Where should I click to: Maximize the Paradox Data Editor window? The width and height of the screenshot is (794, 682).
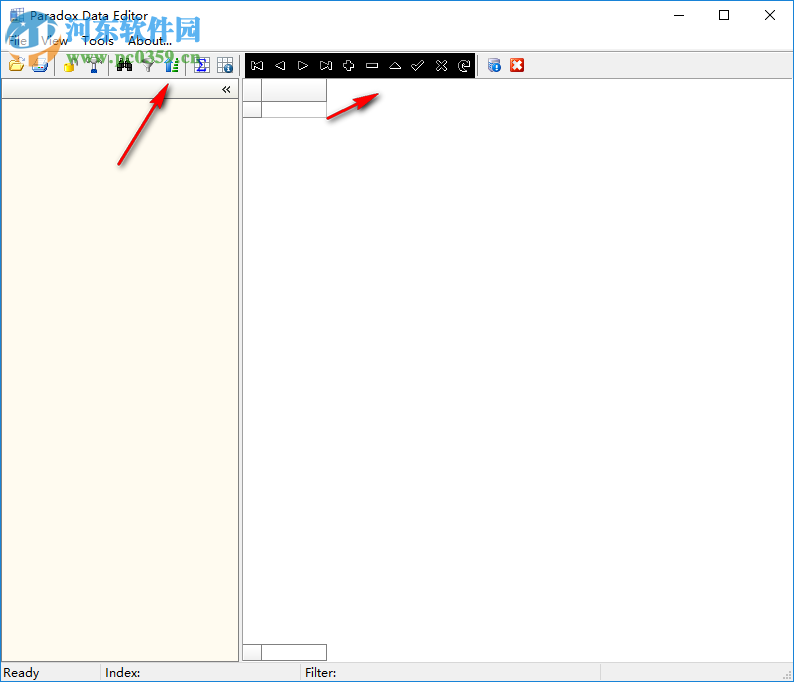724,16
